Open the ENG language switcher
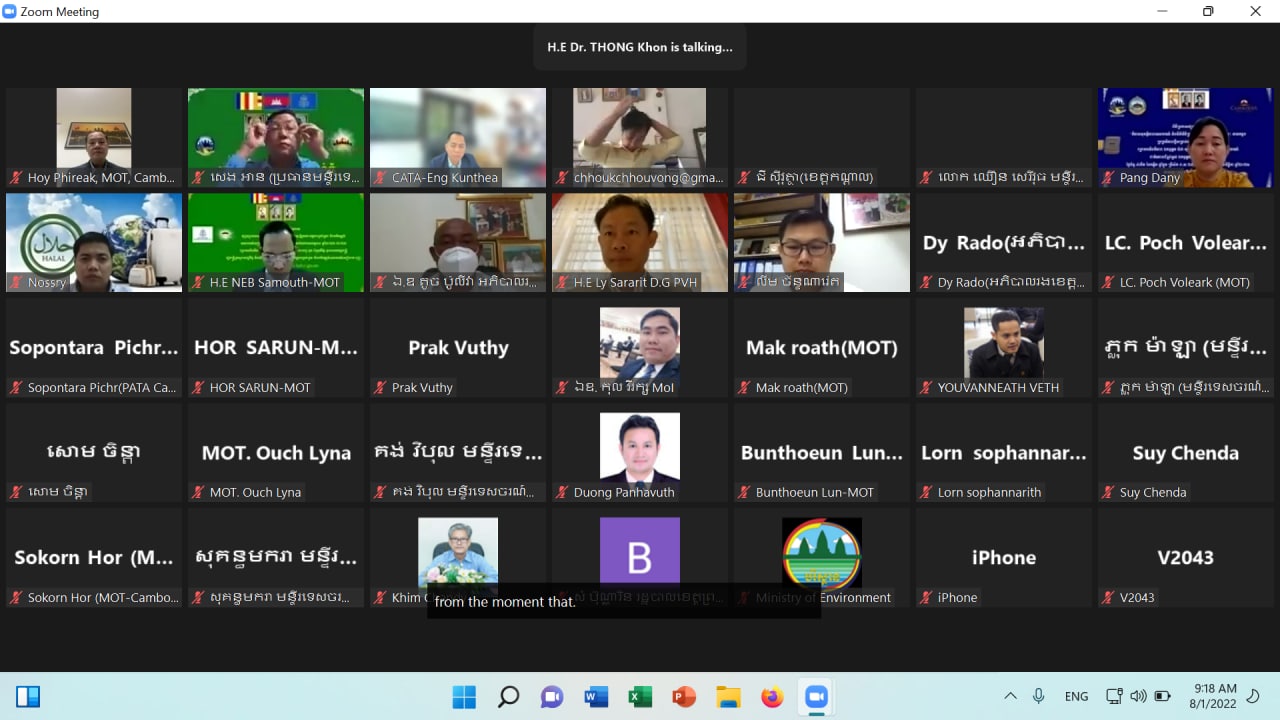The image size is (1280, 720). pos(1076,696)
